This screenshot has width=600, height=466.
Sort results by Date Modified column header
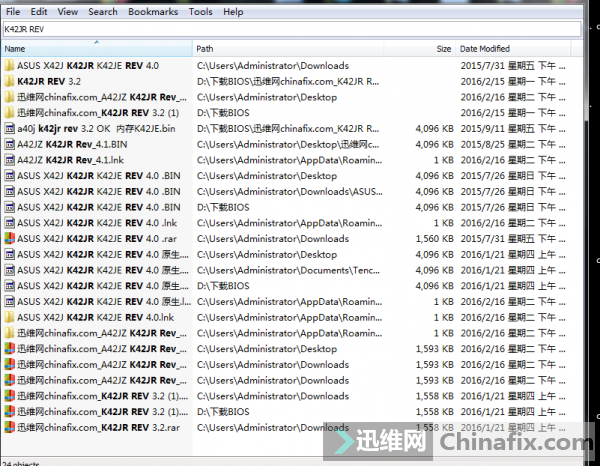[513, 49]
